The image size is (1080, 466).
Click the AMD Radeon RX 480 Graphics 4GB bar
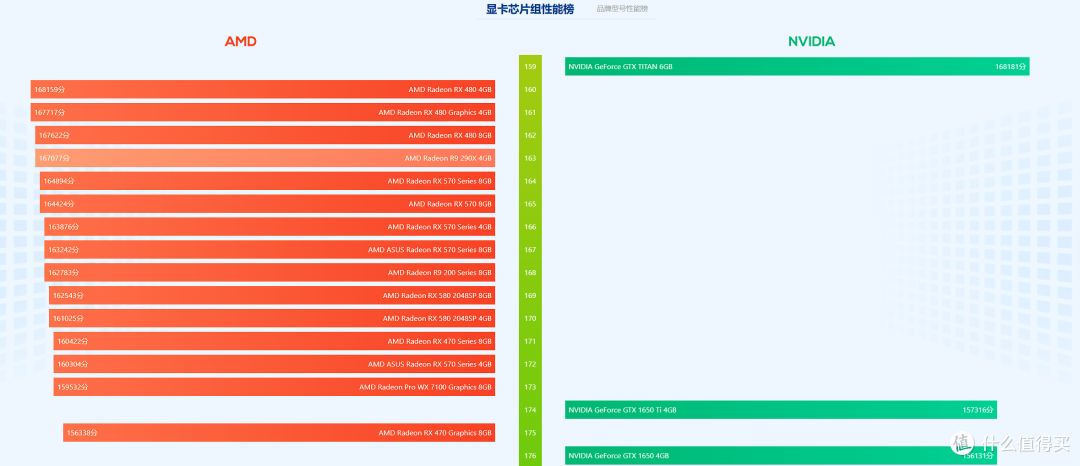[263, 112]
